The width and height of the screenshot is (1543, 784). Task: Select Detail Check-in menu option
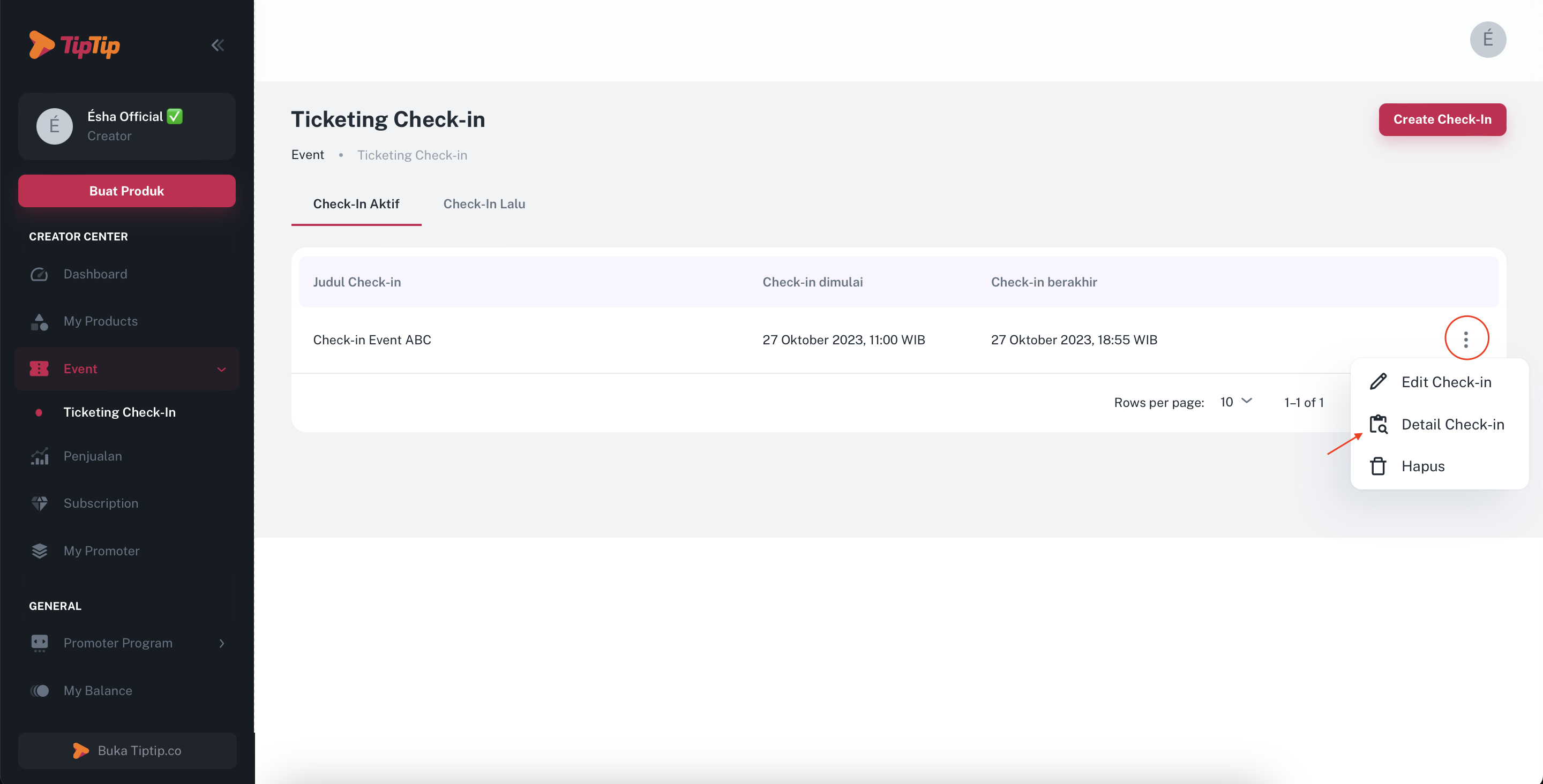tap(1452, 424)
